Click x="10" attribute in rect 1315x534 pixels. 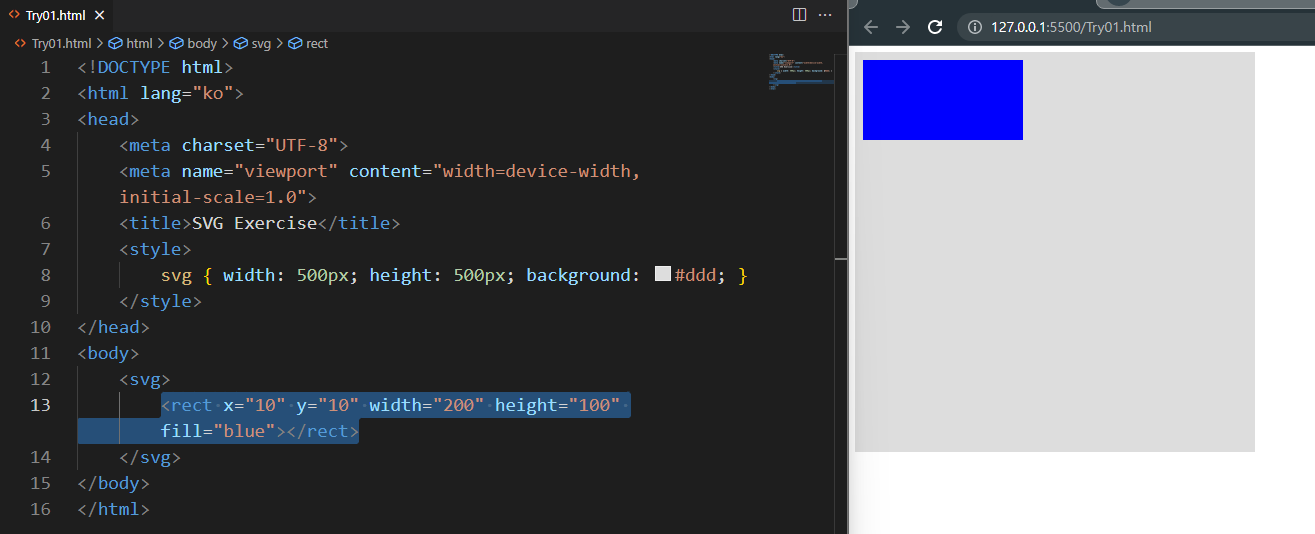click(254, 405)
